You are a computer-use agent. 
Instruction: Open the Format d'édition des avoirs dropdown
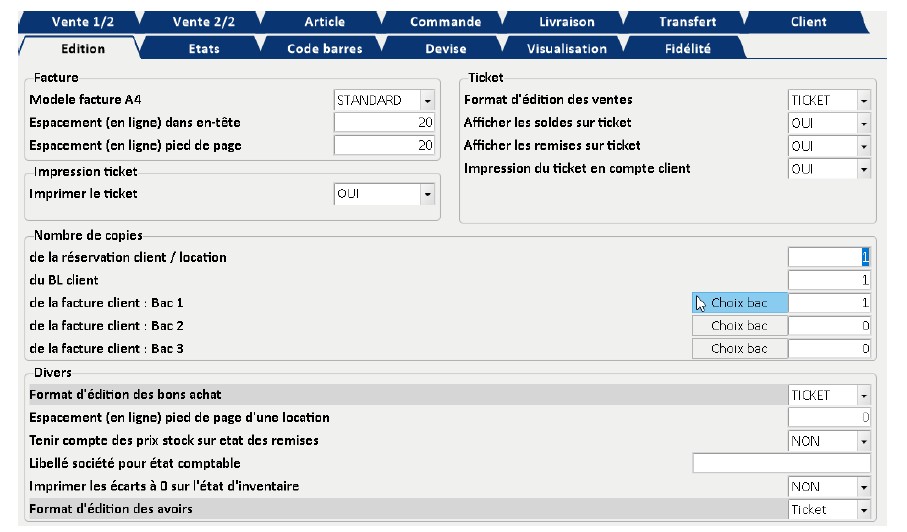(863, 509)
